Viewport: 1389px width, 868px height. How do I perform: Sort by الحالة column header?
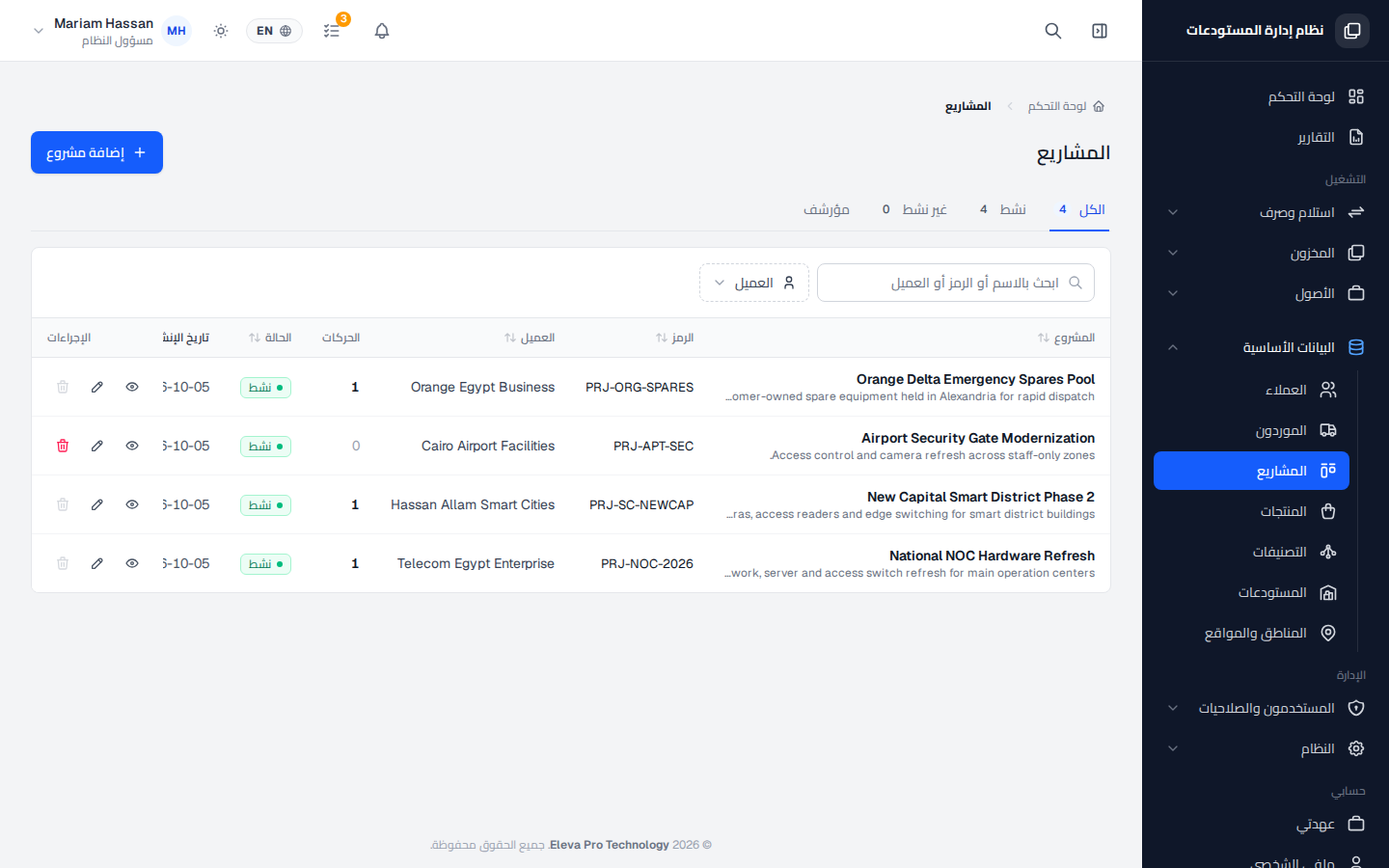point(270,338)
